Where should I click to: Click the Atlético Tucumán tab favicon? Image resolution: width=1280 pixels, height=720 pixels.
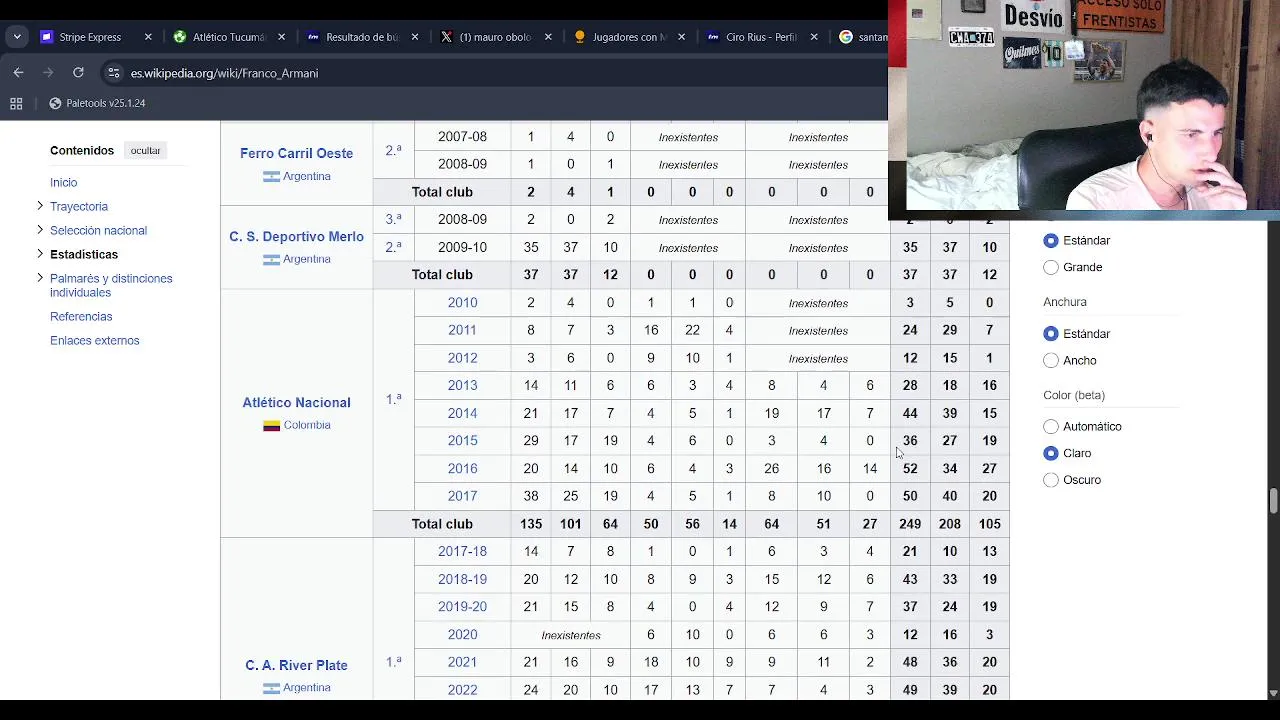179,37
